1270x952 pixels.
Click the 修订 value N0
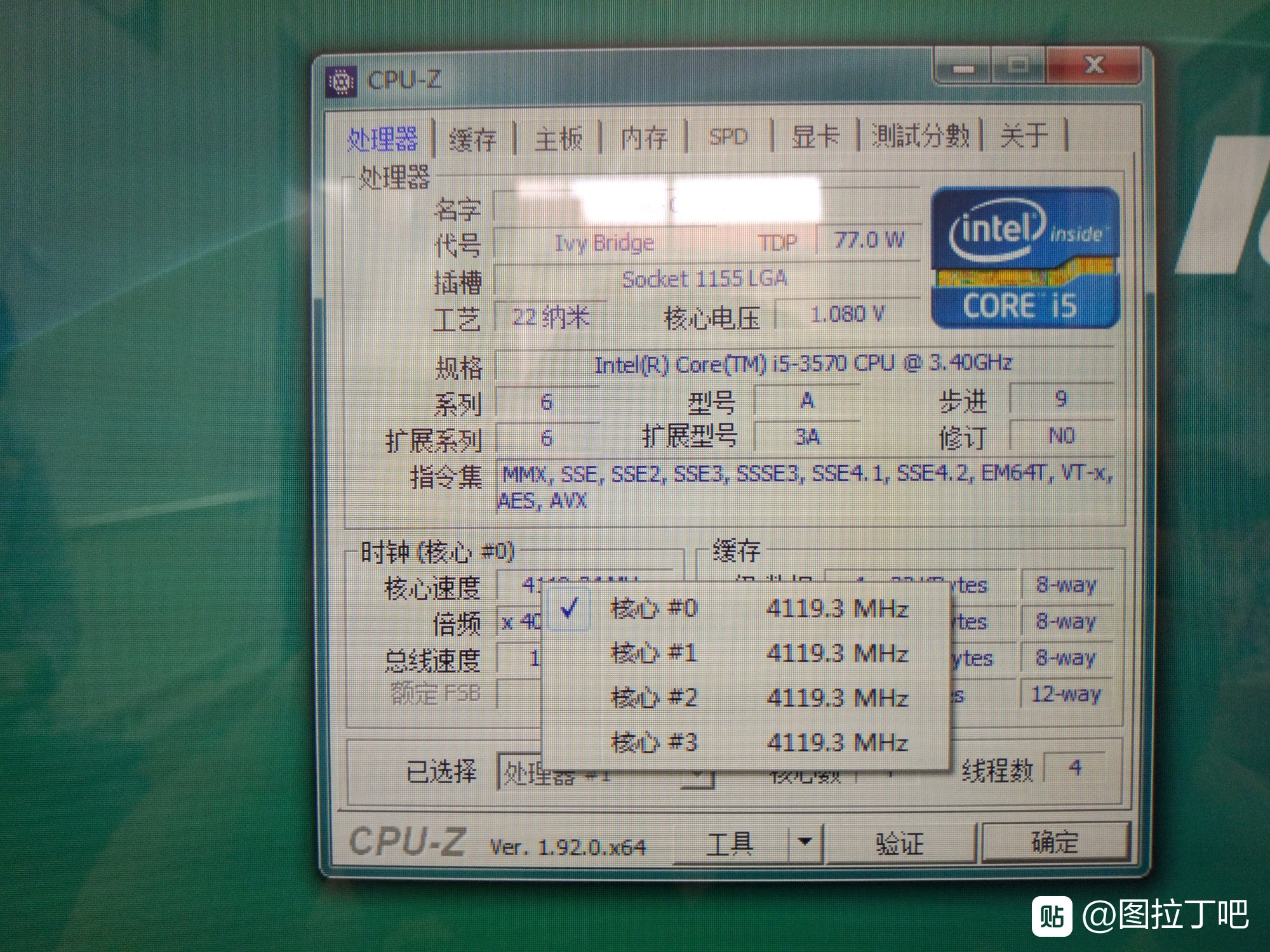click(x=1061, y=435)
